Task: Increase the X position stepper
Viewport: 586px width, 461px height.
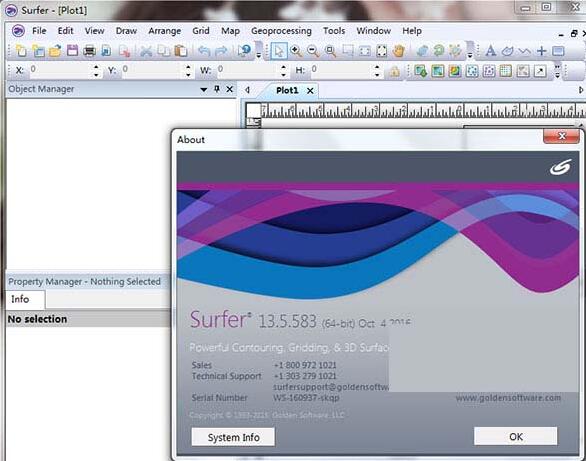Action: (x=96, y=67)
